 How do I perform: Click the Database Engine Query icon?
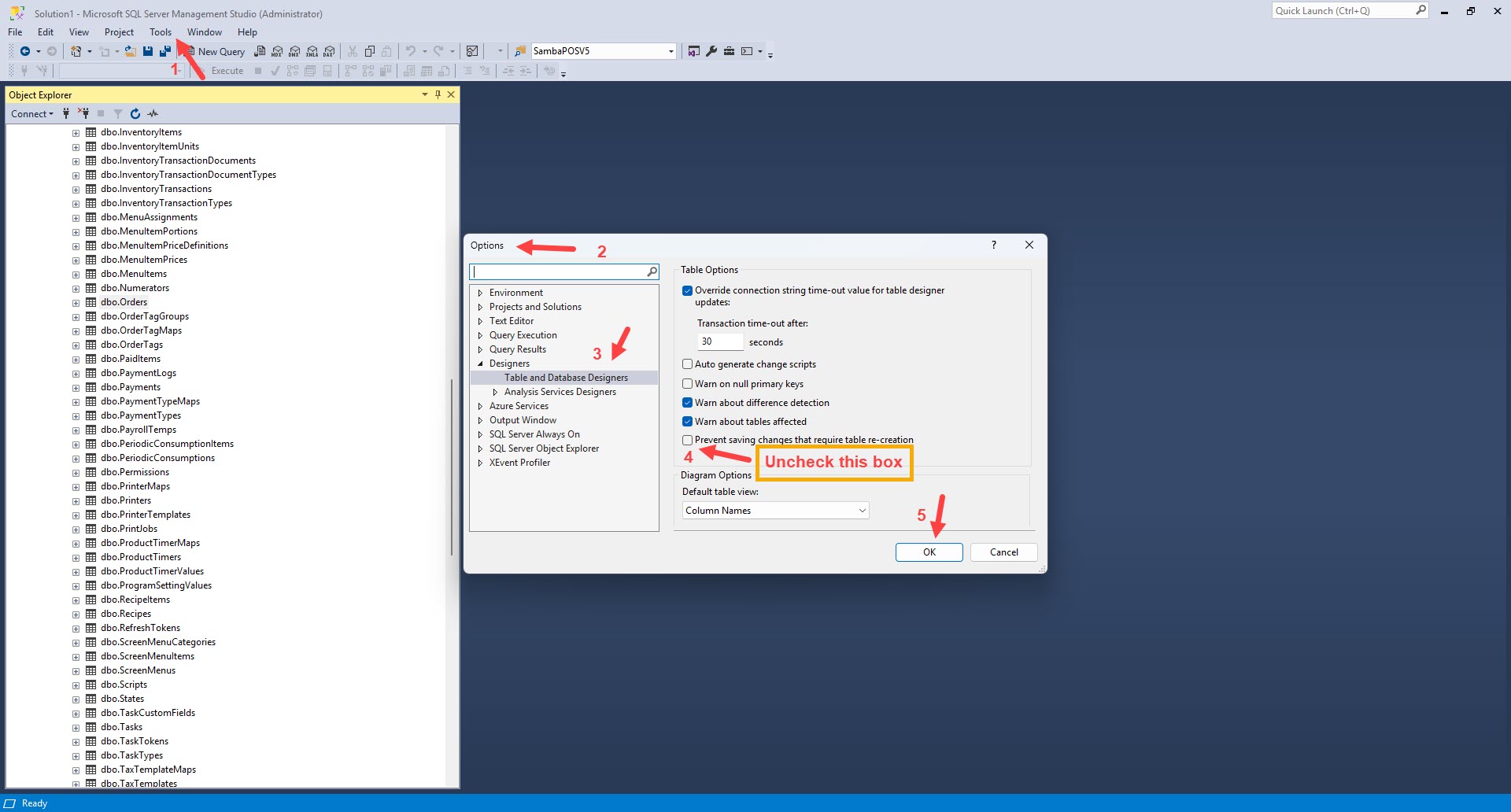260,51
